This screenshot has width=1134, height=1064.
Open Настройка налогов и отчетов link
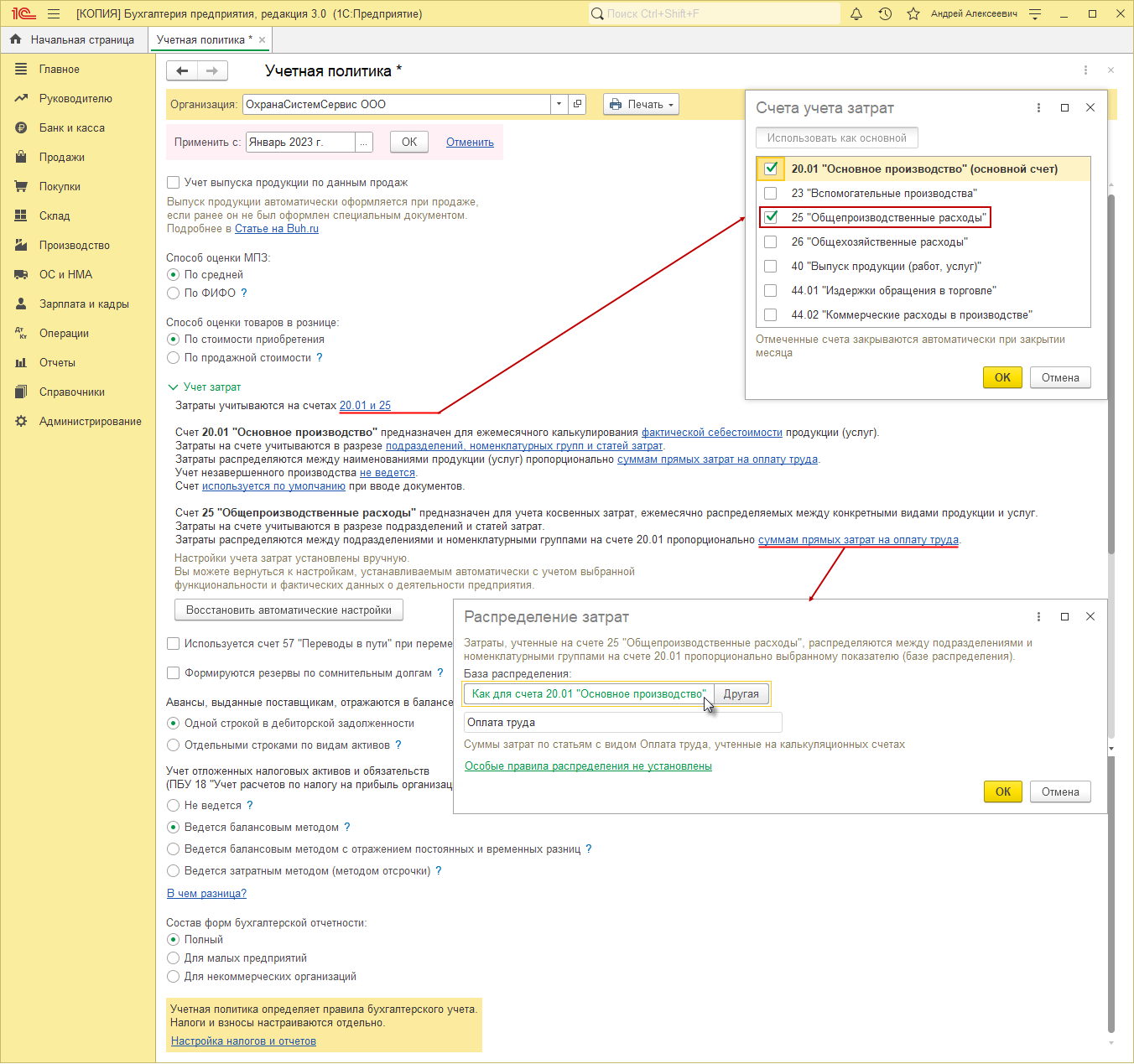243,1041
